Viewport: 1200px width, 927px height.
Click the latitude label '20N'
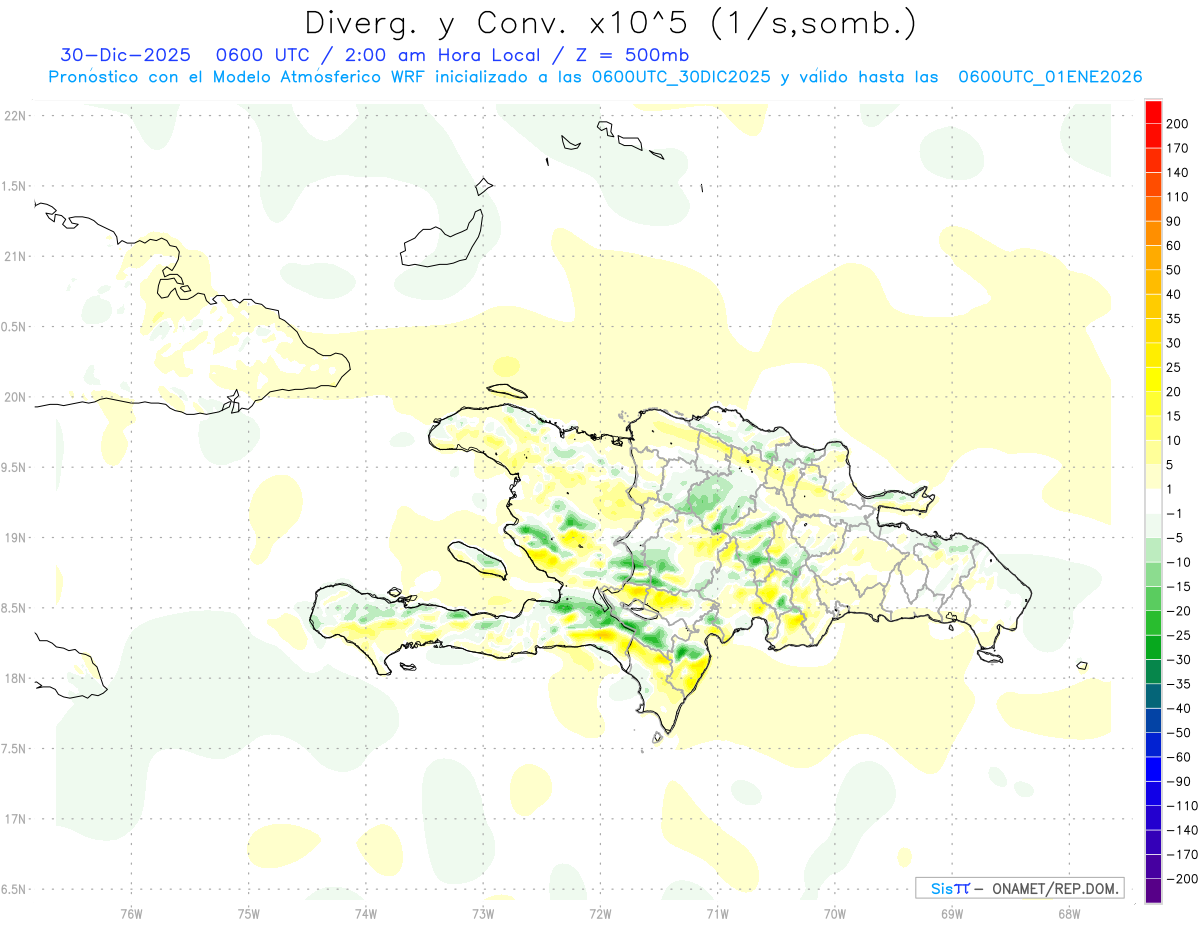[14, 397]
